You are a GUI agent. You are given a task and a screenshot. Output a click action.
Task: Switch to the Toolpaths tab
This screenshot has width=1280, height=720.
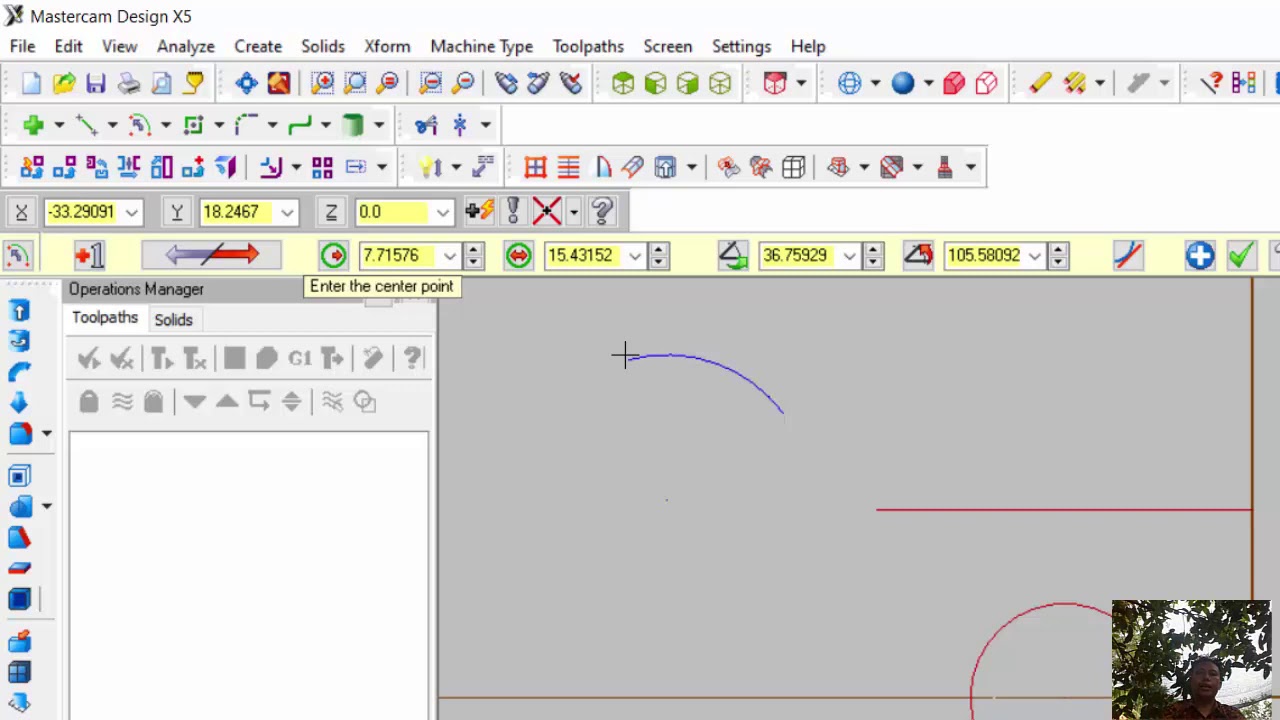point(105,318)
